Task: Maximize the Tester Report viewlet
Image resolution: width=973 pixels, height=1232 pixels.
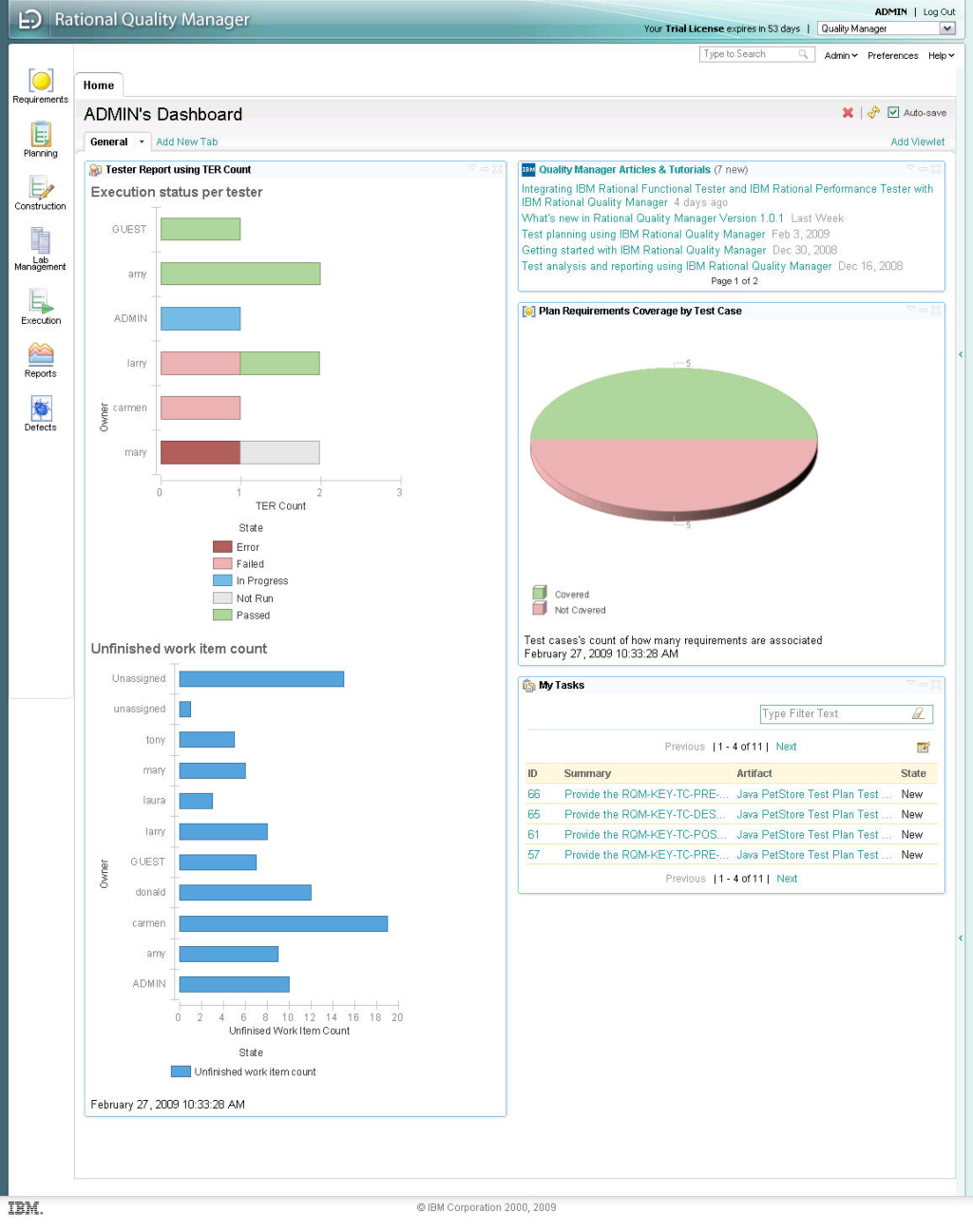Action: point(497,169)
